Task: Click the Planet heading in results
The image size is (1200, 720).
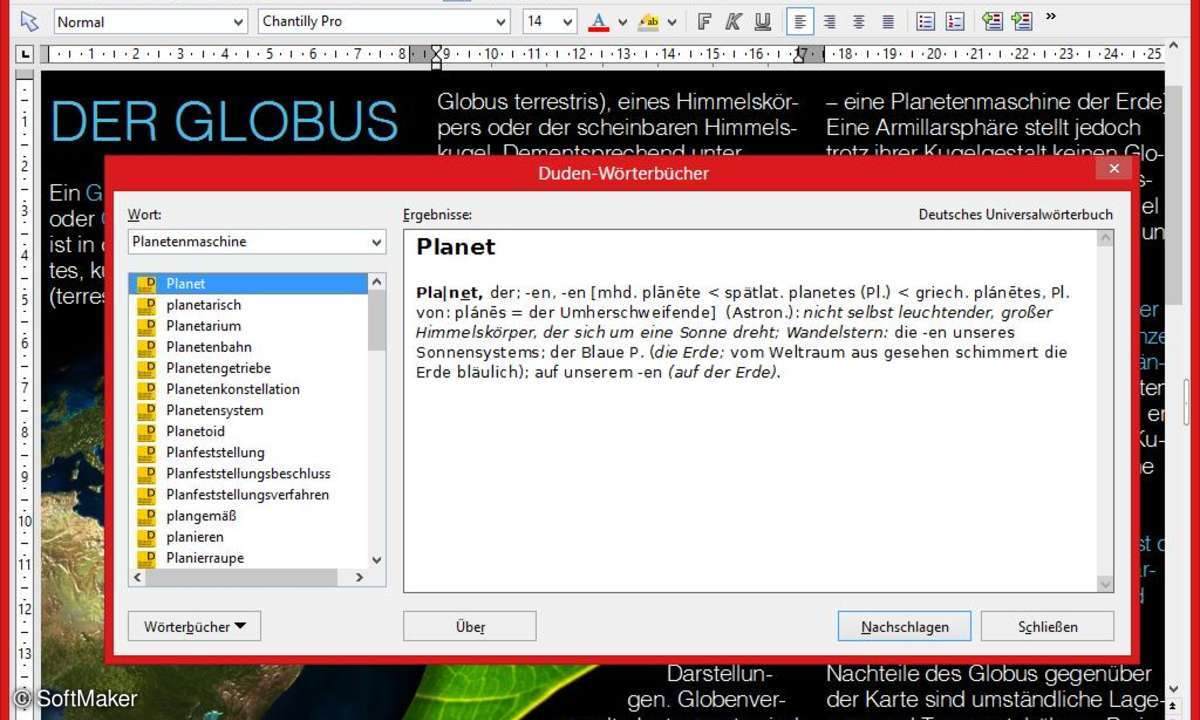Action: coord(456,247)
